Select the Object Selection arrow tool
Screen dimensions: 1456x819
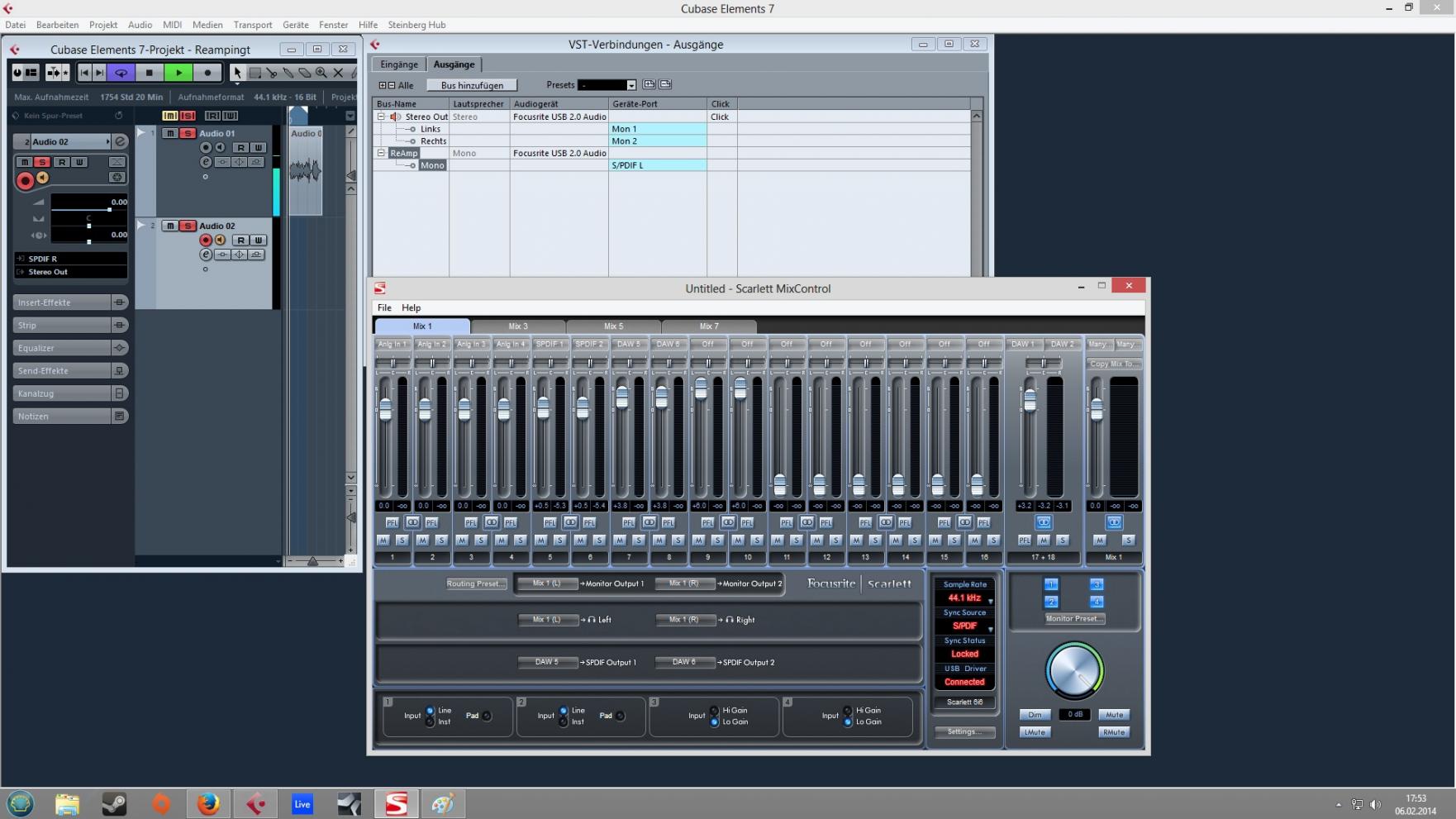237,73
